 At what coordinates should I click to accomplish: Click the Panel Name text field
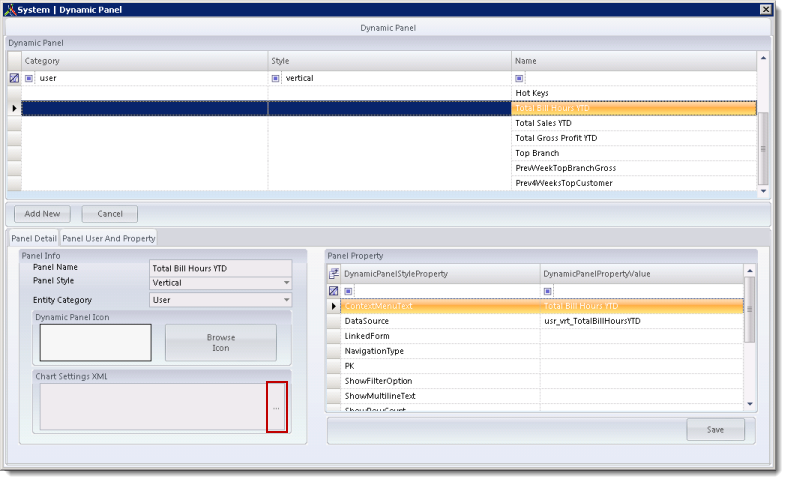click(x=220, y=268)
